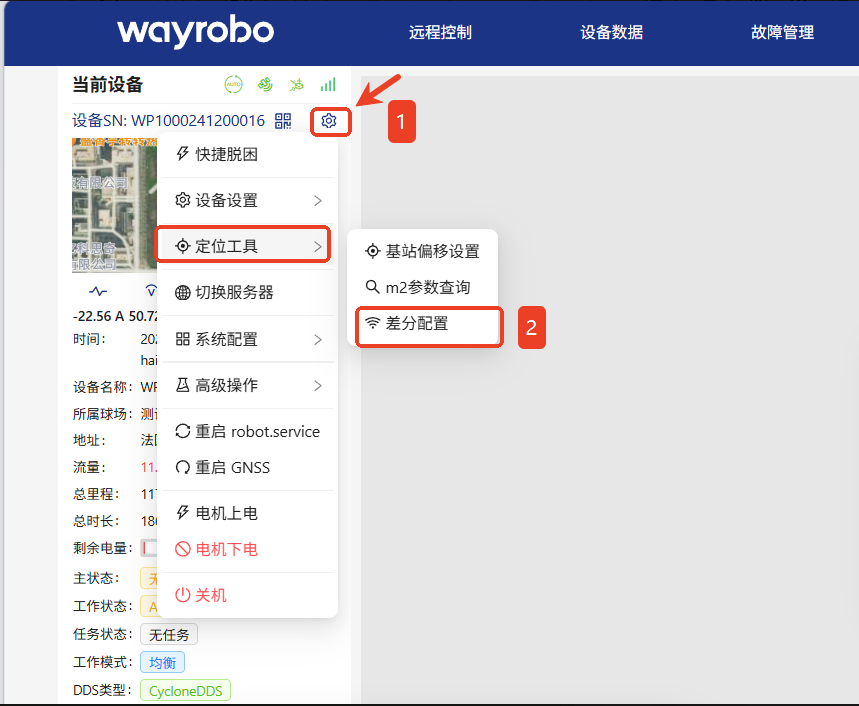Open the 设备设置 submenu
This screenshot has height=706, width=859.
click(248, 200)
